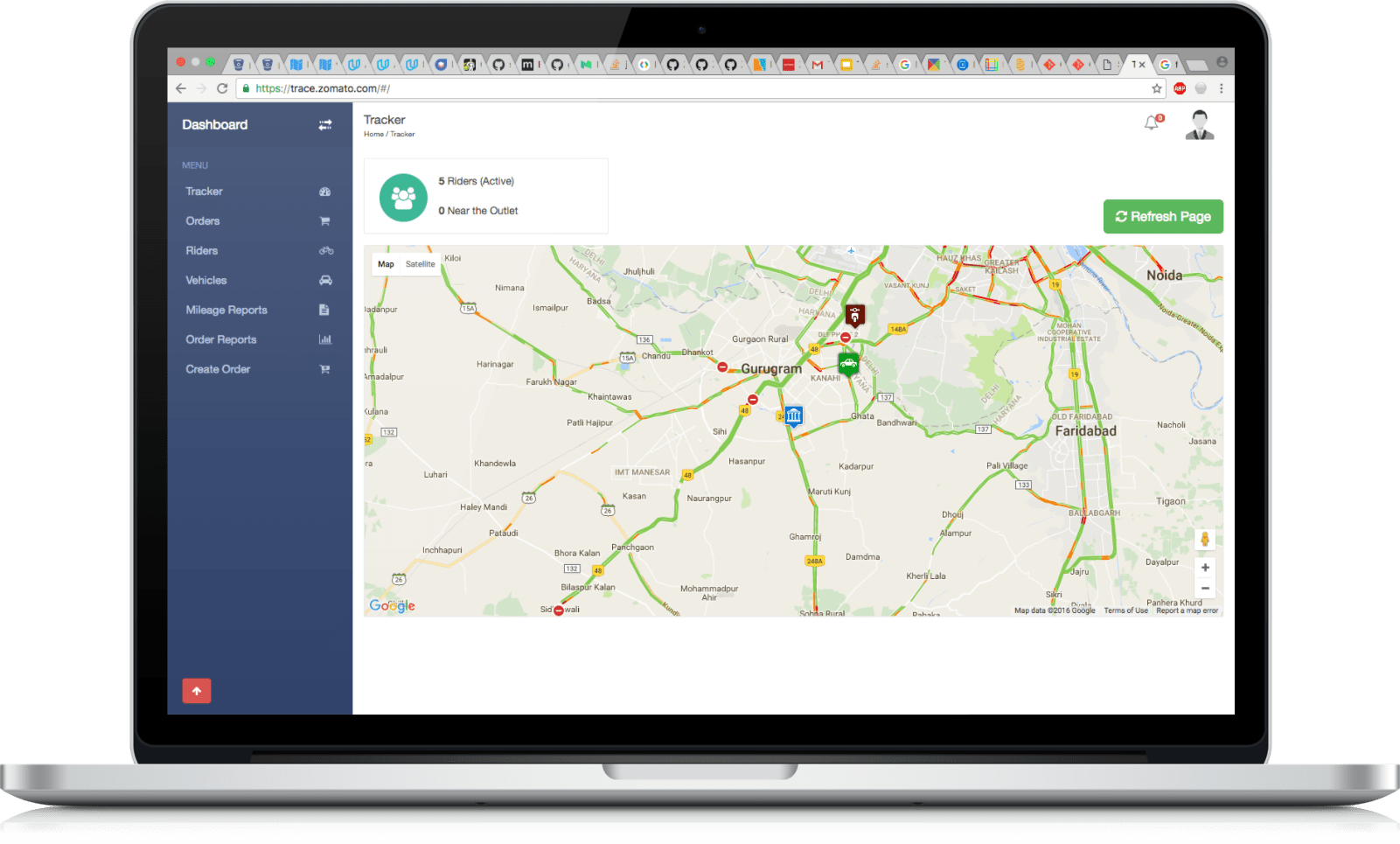Click the road closure marker left of Gurugram label

click(x=722, y=367)
